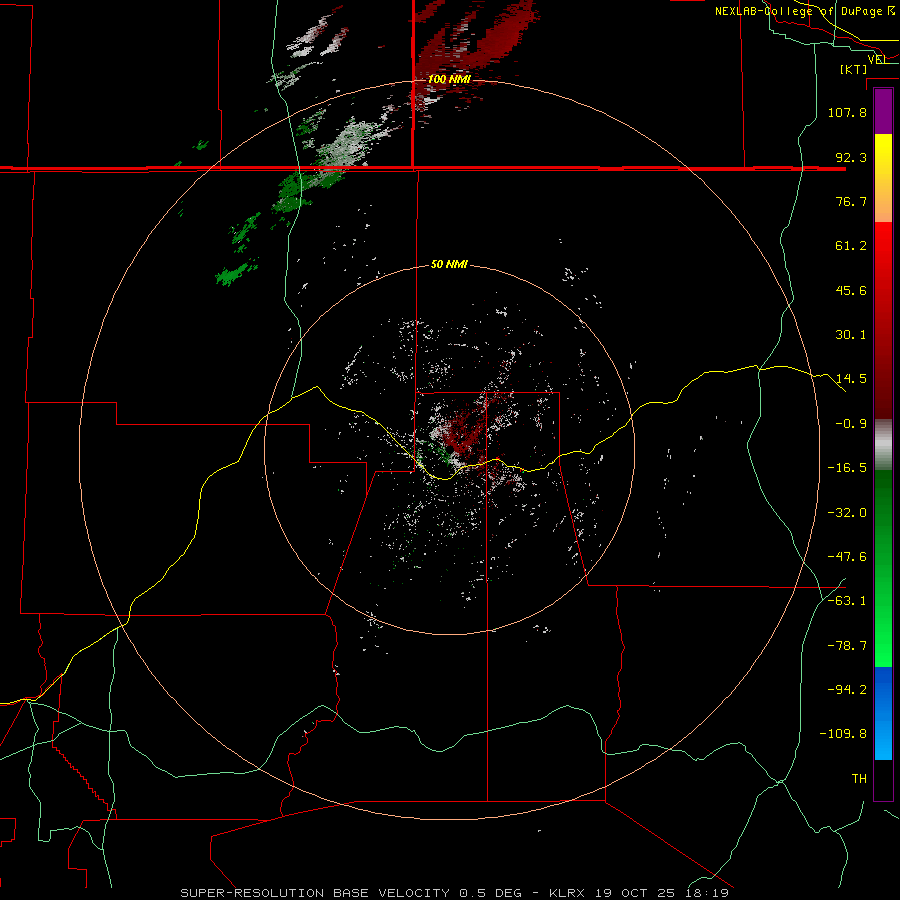Click the 92.3 velocity scale value
This screenshot has width=900, height=900.
click(x=851, y=157)
